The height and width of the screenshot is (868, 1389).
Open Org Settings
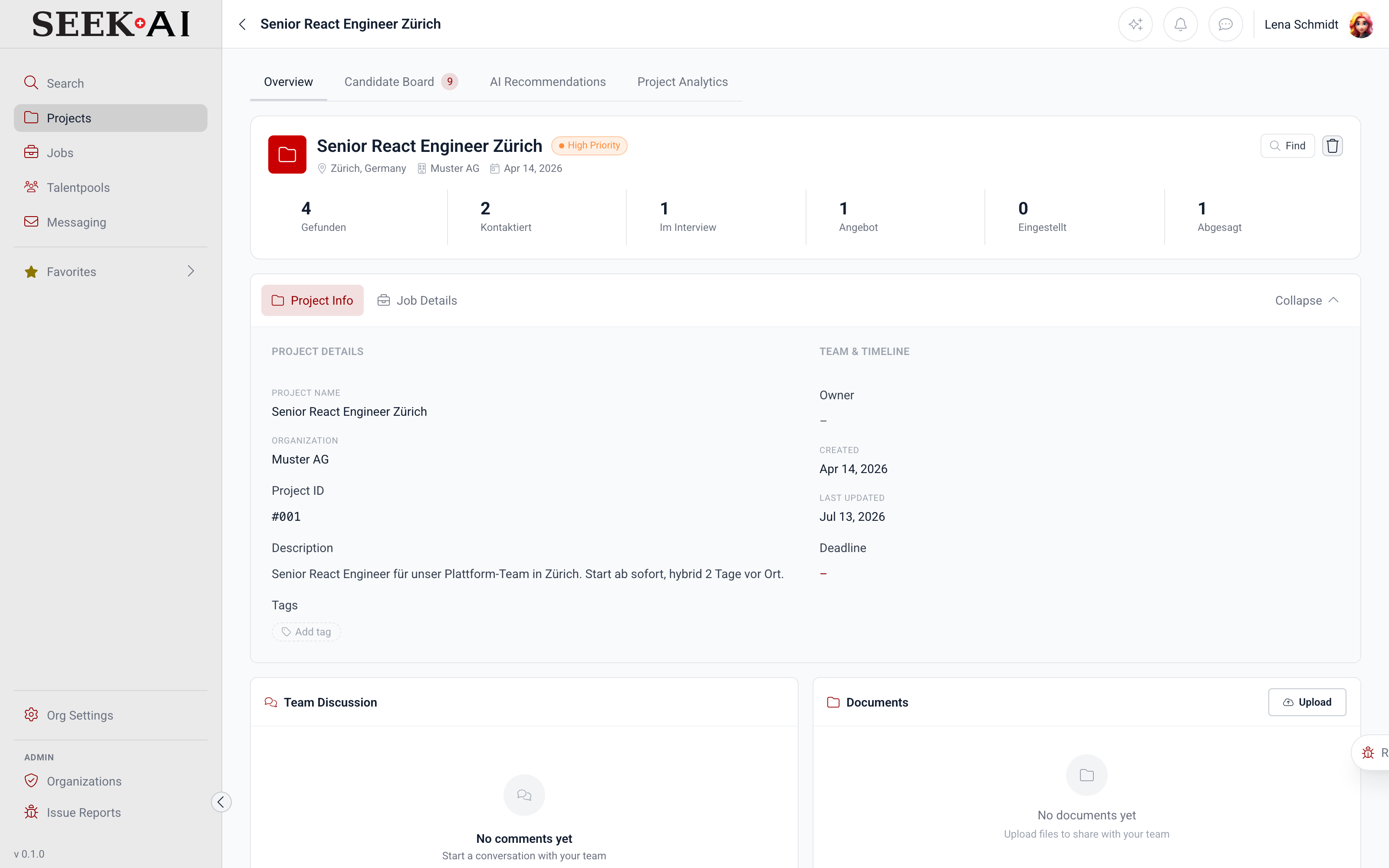[x=110, y=715]
